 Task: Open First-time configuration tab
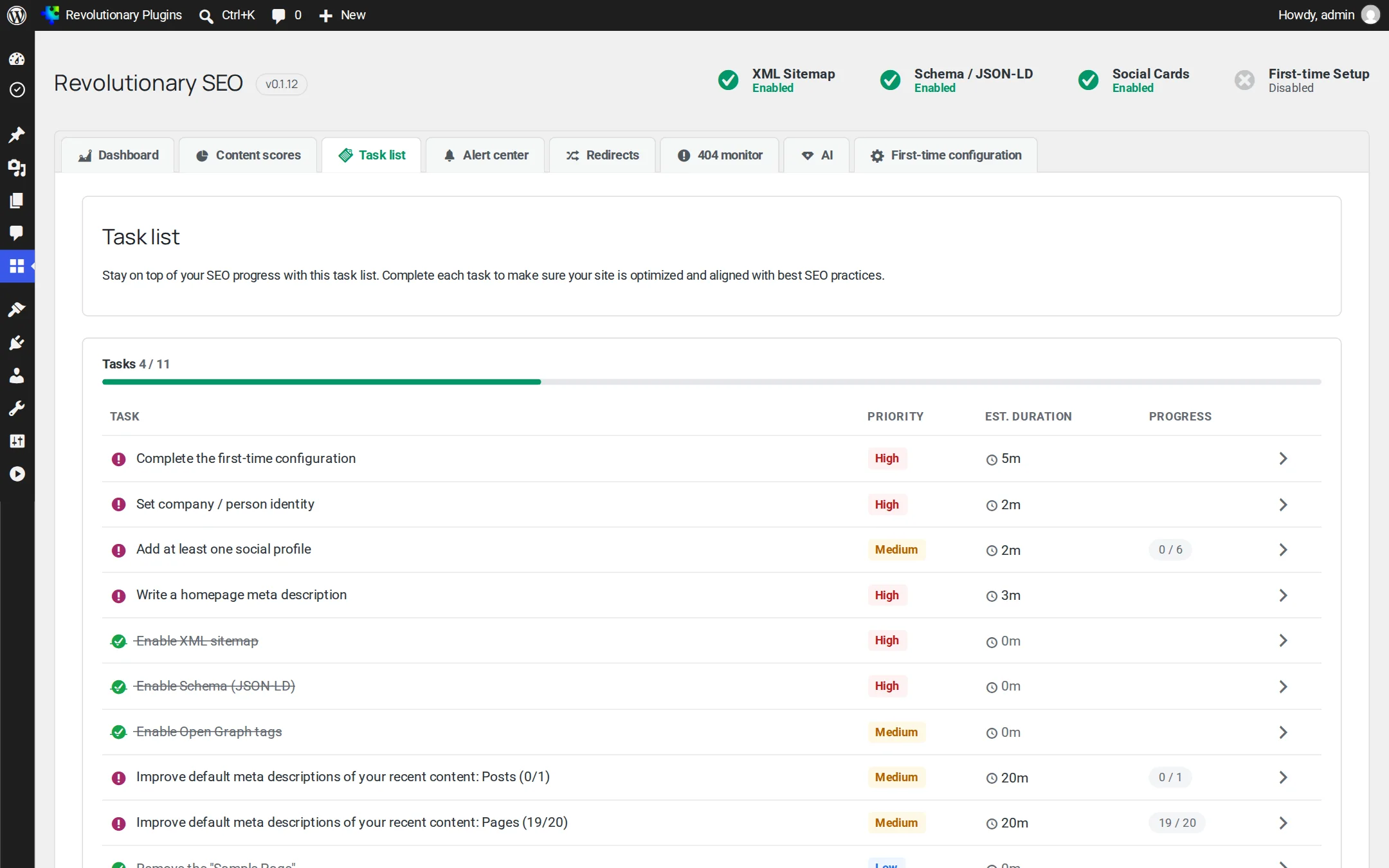coord(946,155)
